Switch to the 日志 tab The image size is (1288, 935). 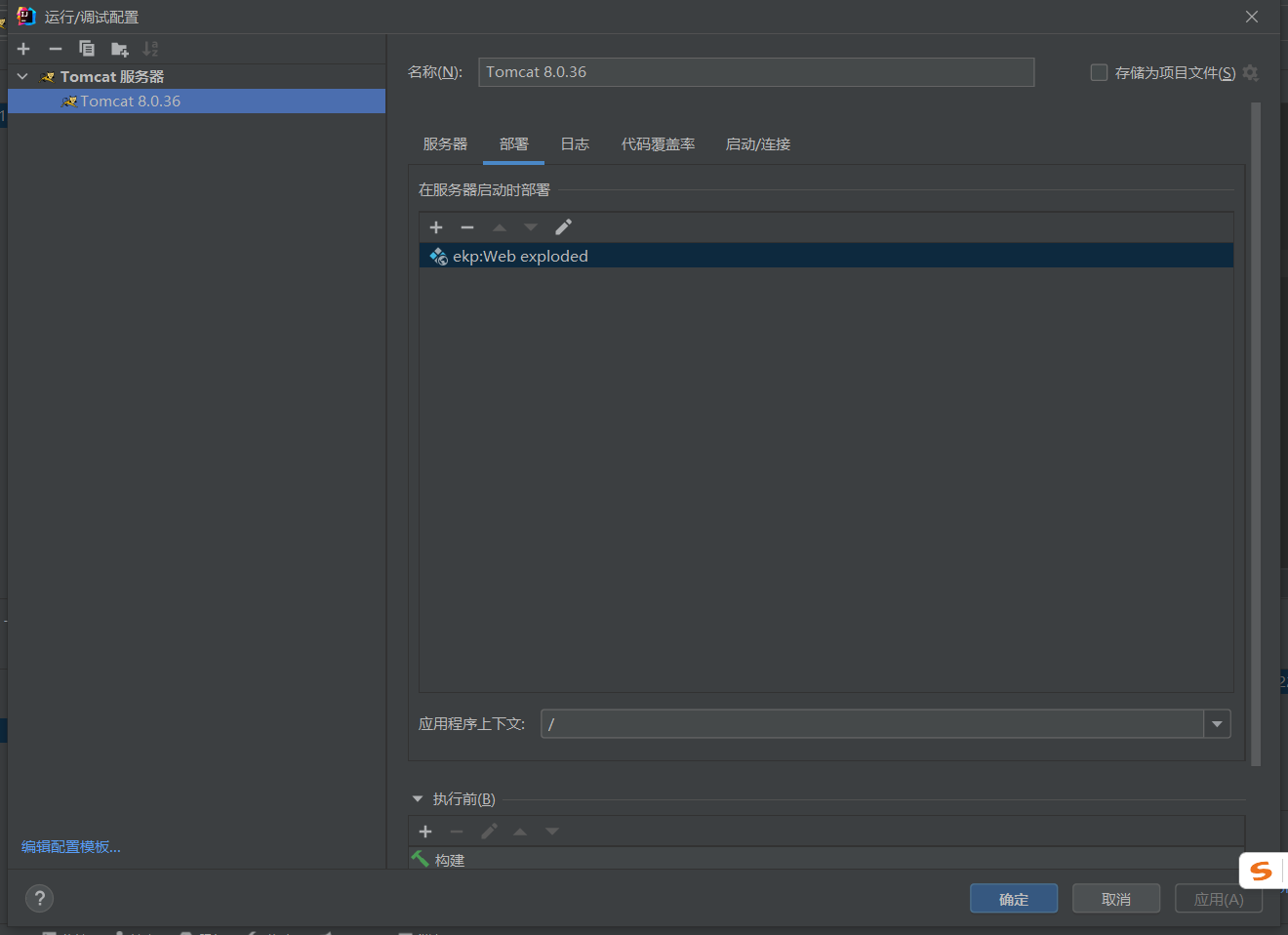pyautogui.click(x=575, y=144)
